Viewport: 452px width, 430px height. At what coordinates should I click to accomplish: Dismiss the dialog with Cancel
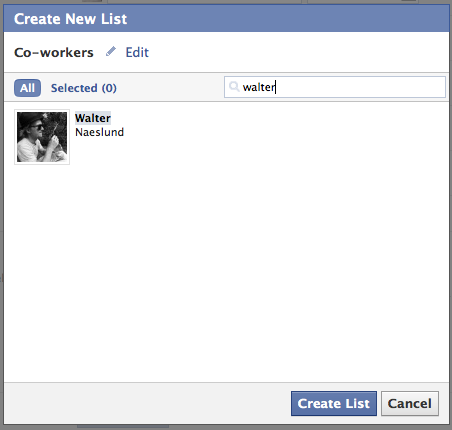pyautogui.click(x=410, y=403)
